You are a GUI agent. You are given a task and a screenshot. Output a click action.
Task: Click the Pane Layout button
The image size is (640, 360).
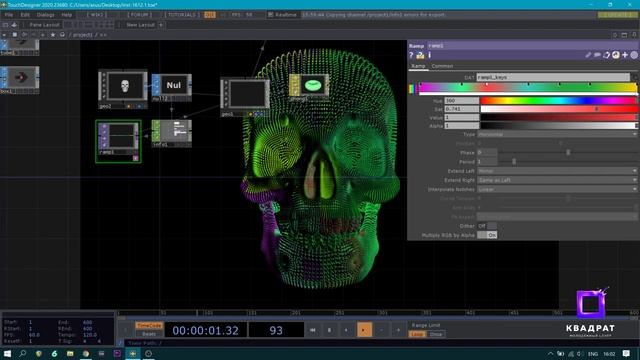pos(44,25)
